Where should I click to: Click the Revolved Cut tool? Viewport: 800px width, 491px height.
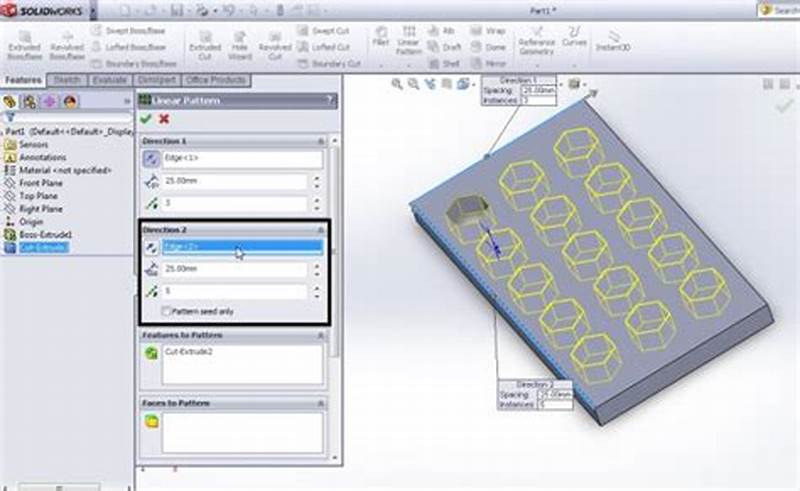tap(274, 45)
